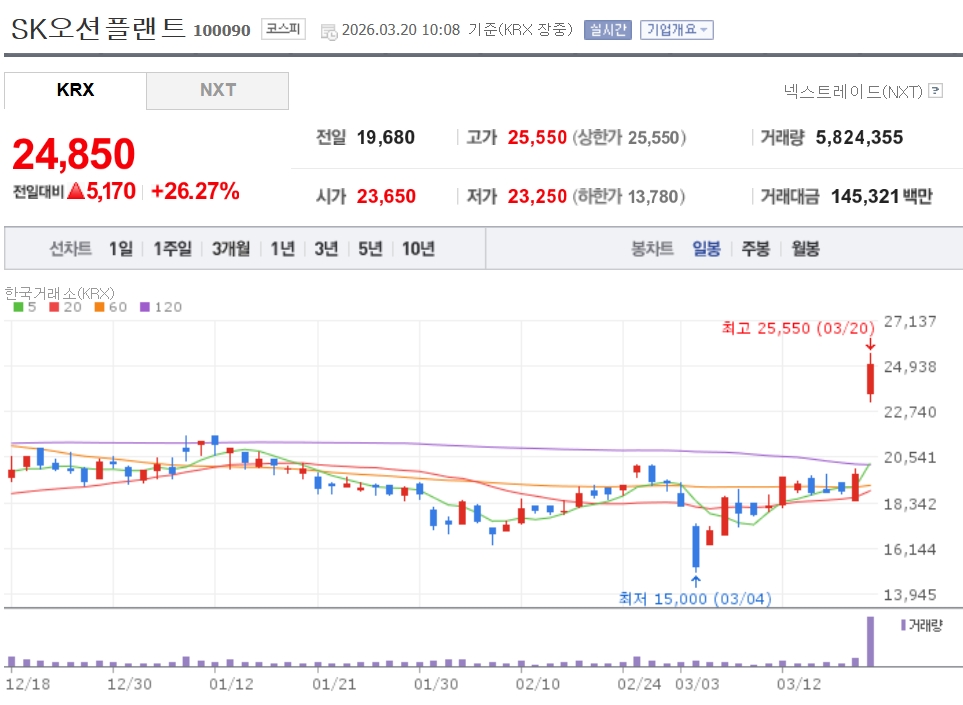The image size is (963, 705).
Task: Select the 1년 line chart period
Action: [x=283, y=249]
